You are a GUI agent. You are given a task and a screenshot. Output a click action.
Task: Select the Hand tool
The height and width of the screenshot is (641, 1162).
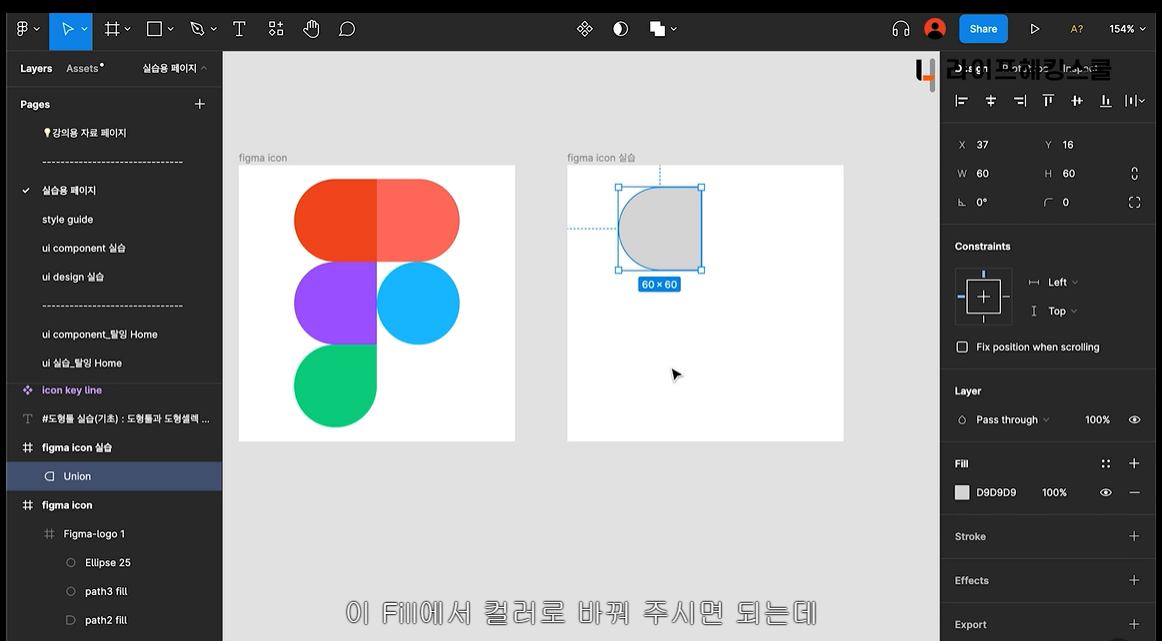click(311, 29)
